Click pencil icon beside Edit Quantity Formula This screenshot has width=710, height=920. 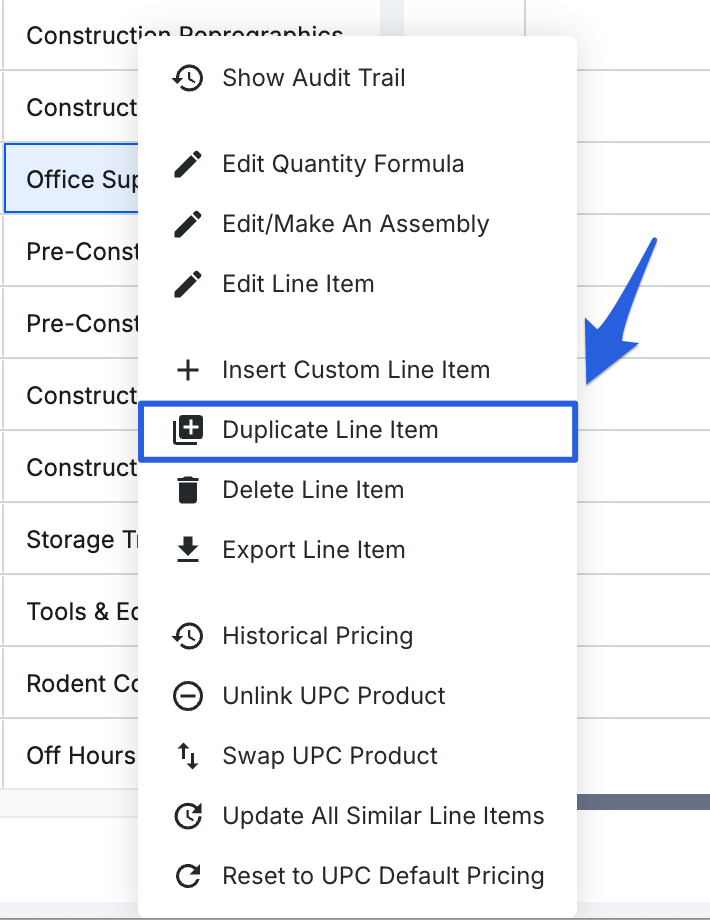click(x=188, y=164)
